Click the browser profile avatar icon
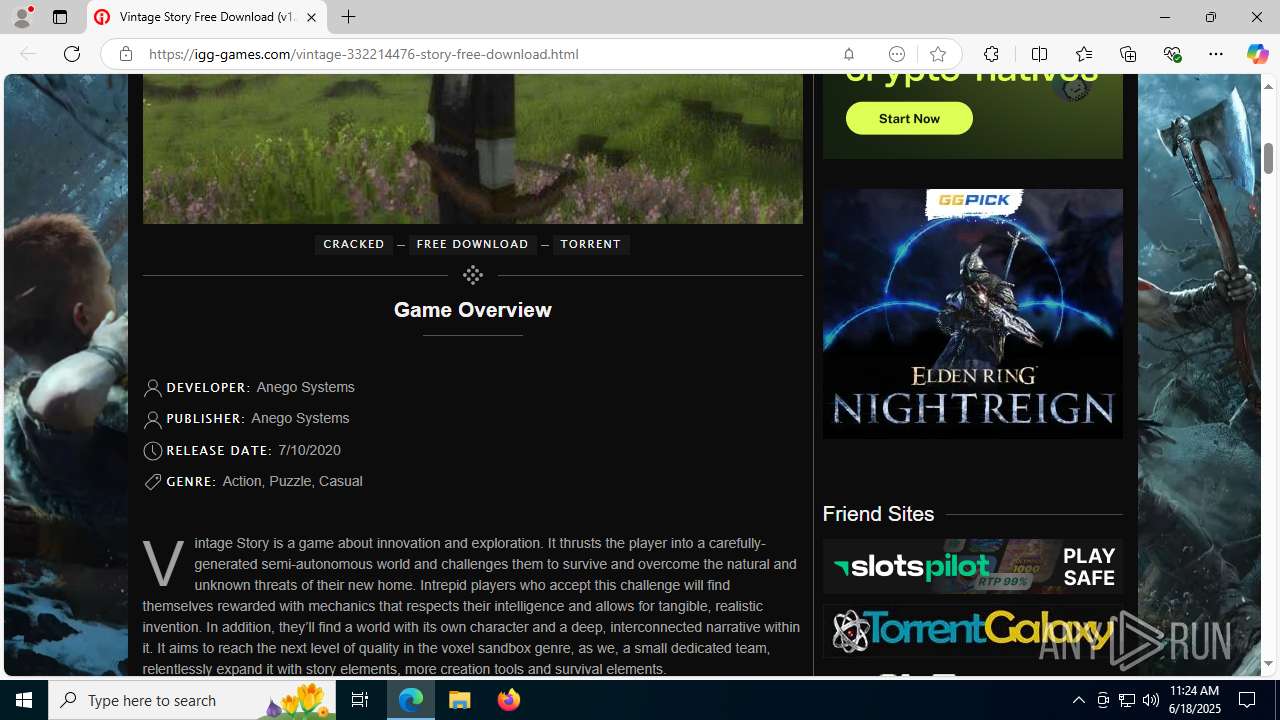Image resolution: width=1280 pixels, height=720 pixels. (x=21, y=17)
